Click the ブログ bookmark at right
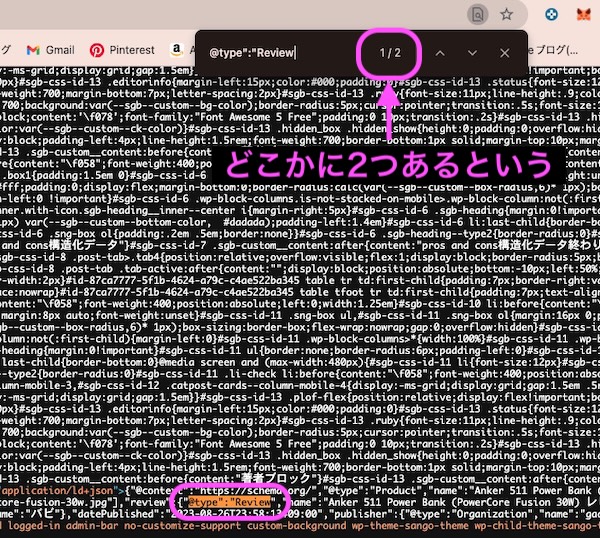The width and height of the screenshot is (600, 538). tap(555, 50)
